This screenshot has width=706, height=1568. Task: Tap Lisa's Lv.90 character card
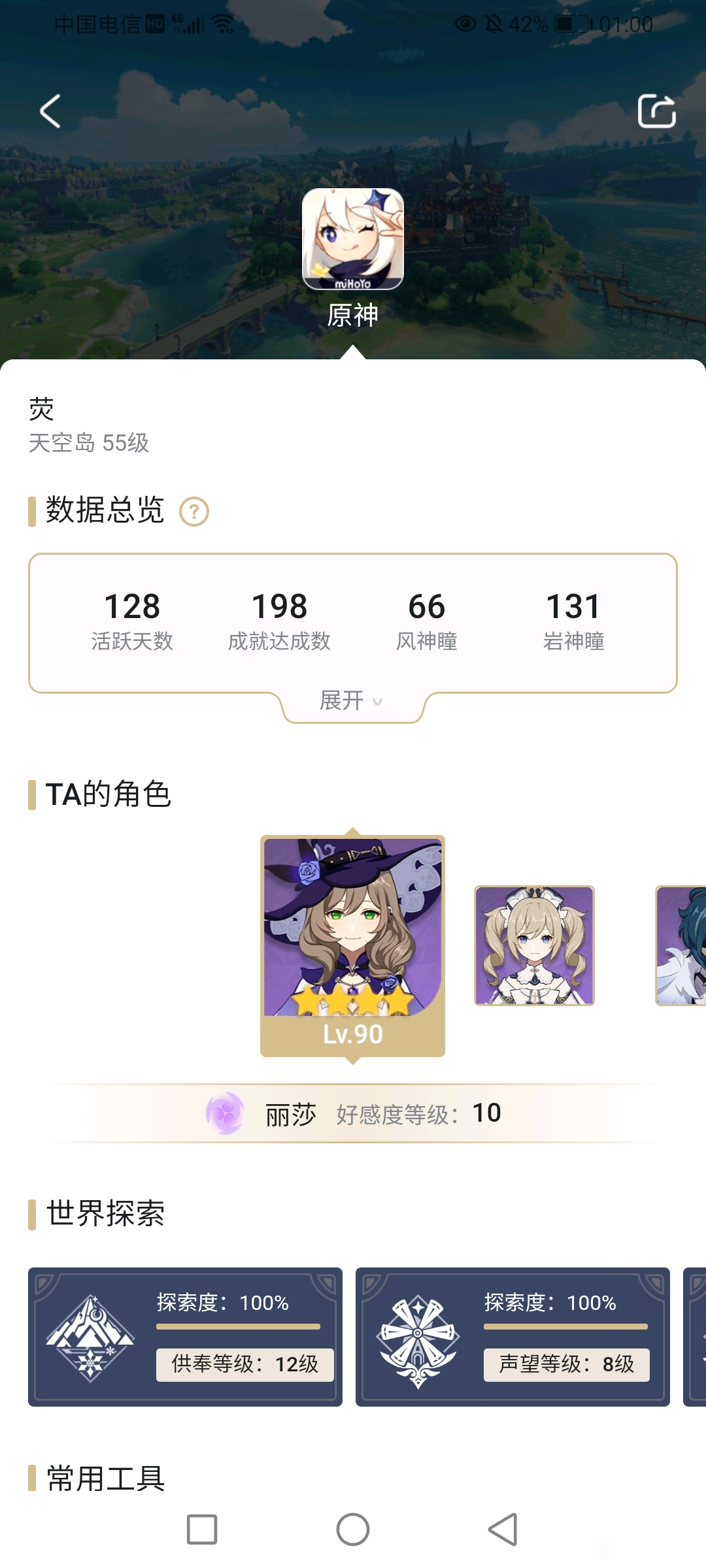[353, 946]
